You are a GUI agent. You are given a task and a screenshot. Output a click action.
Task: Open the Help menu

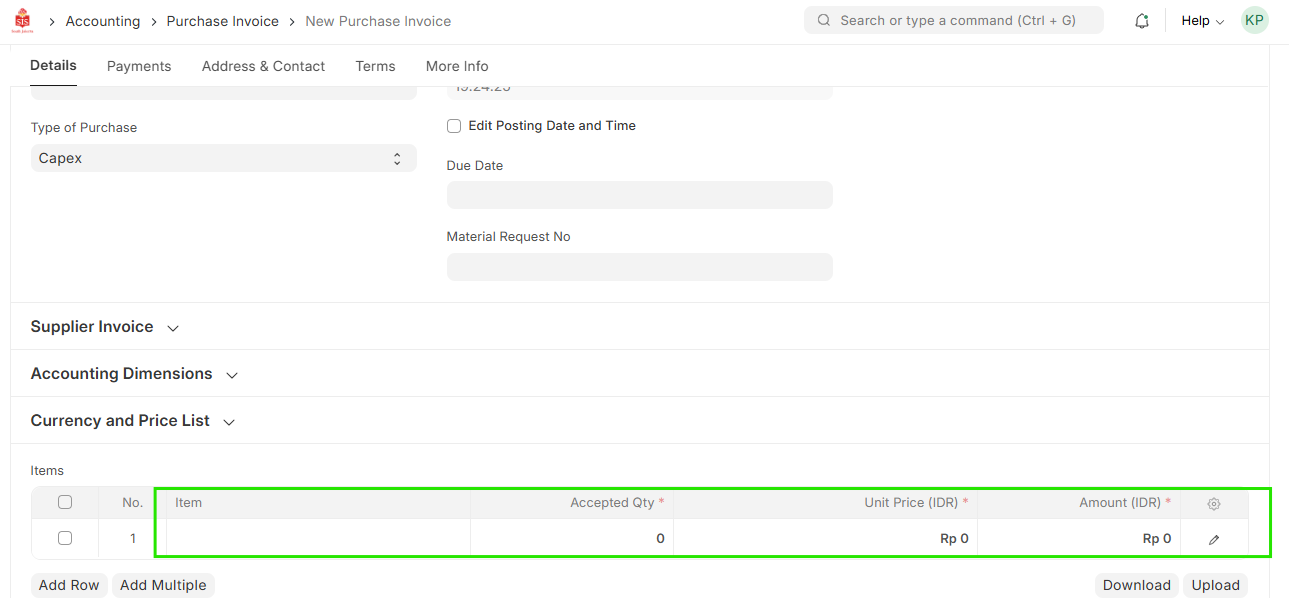(1202, 21)
